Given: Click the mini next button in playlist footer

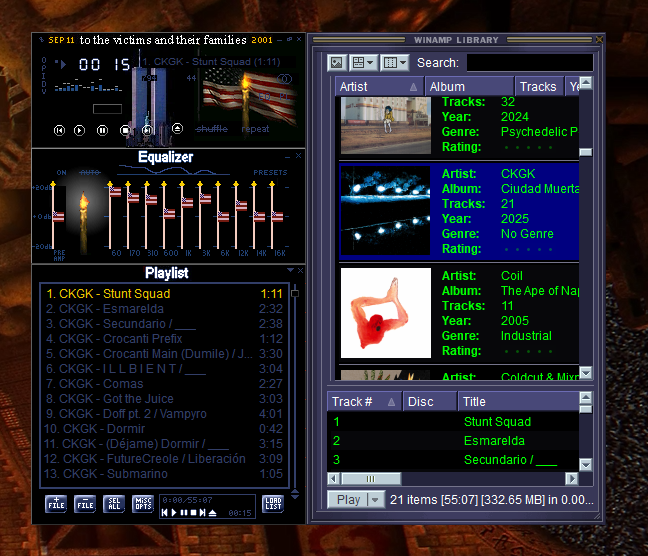Looking at the screenshot, I should (x=202, y=513).
